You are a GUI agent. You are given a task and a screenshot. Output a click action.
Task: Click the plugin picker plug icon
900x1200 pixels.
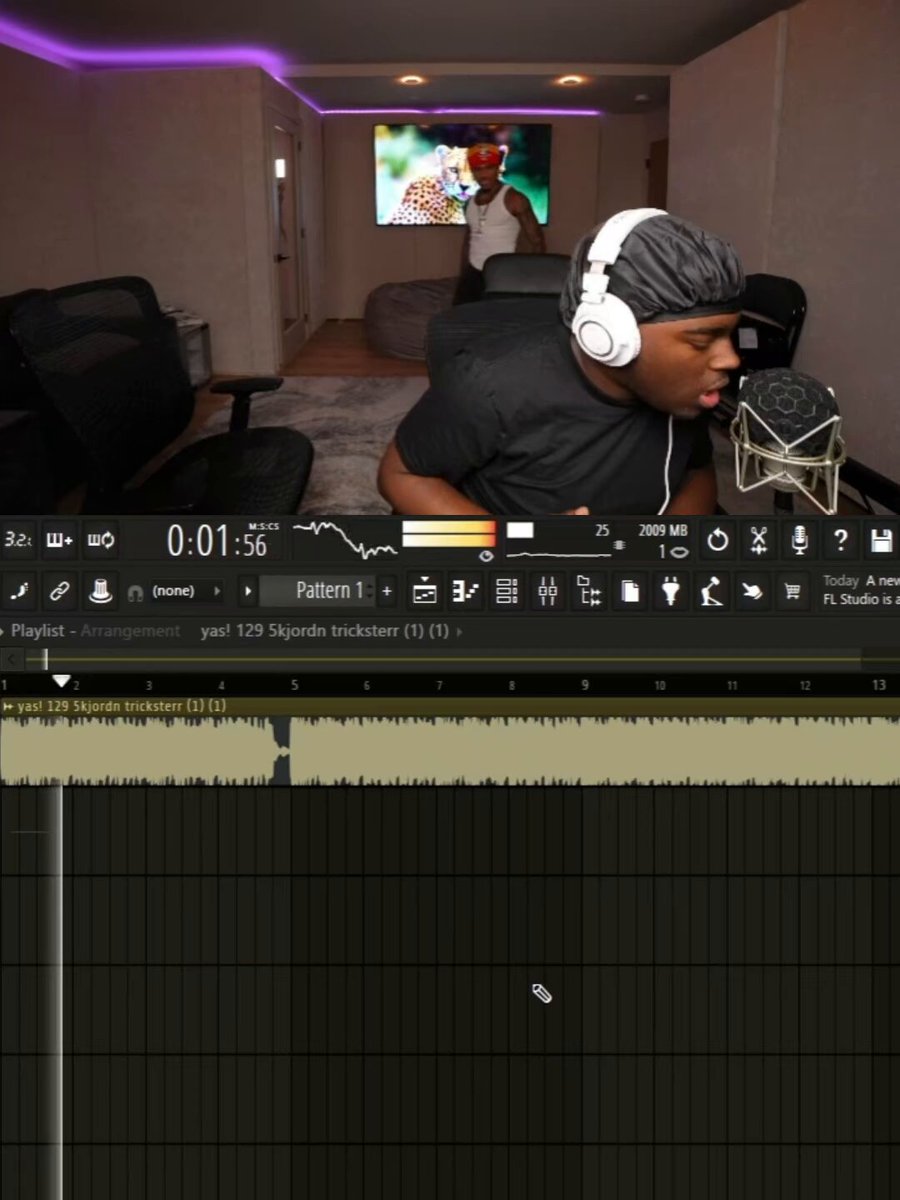(x=670, y=591)
